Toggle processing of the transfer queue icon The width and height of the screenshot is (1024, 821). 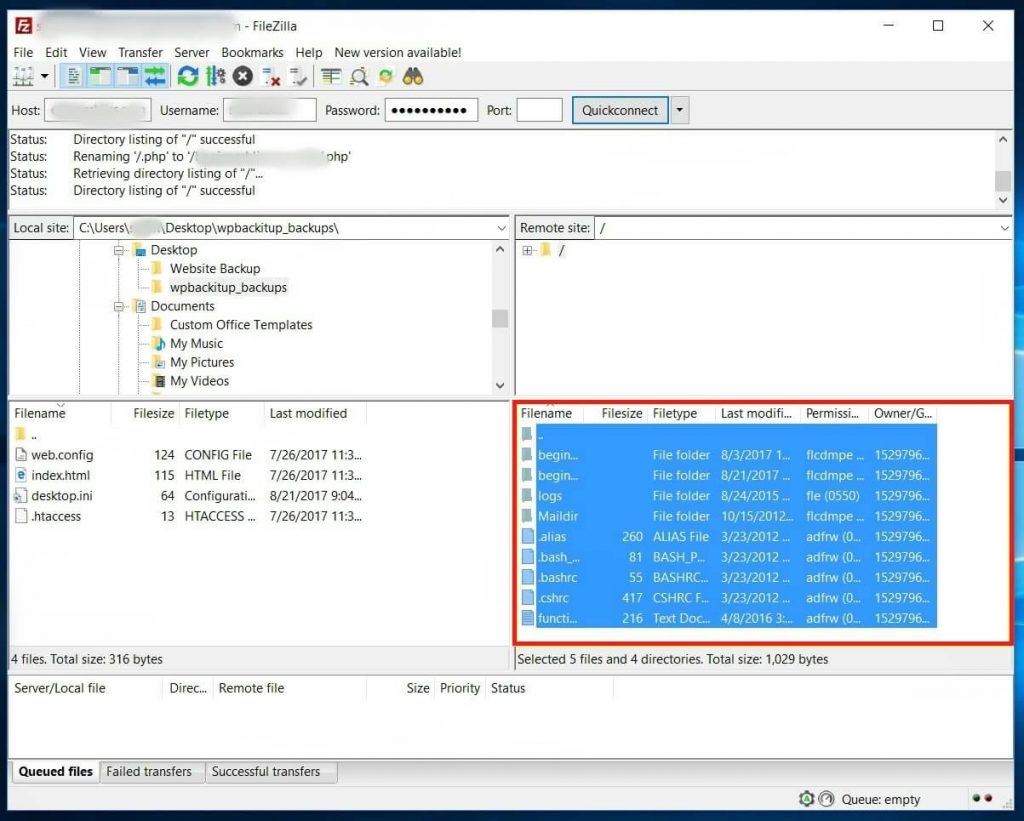(x=216, y=77)
